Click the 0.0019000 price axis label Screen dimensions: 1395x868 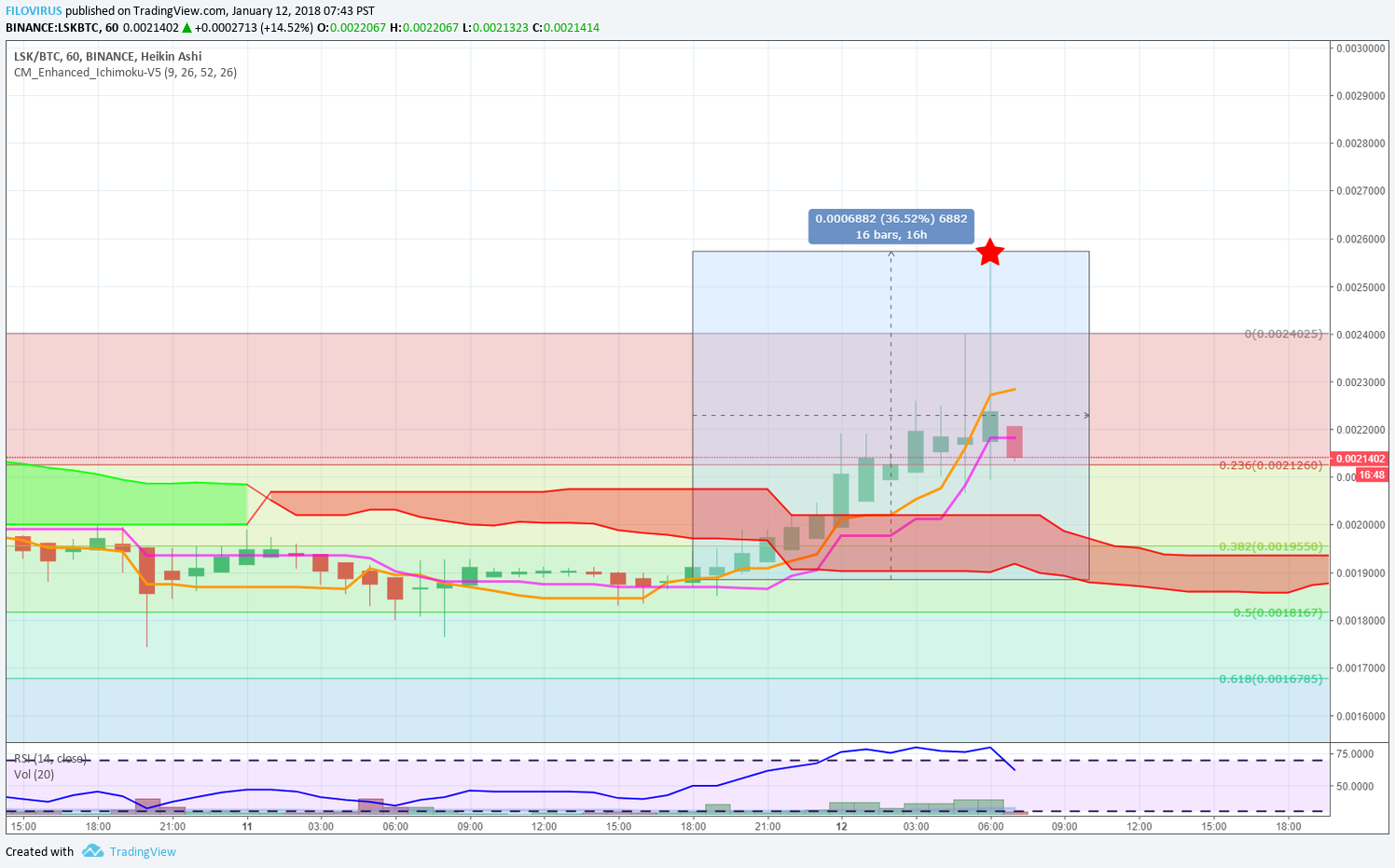point(1360,572)
